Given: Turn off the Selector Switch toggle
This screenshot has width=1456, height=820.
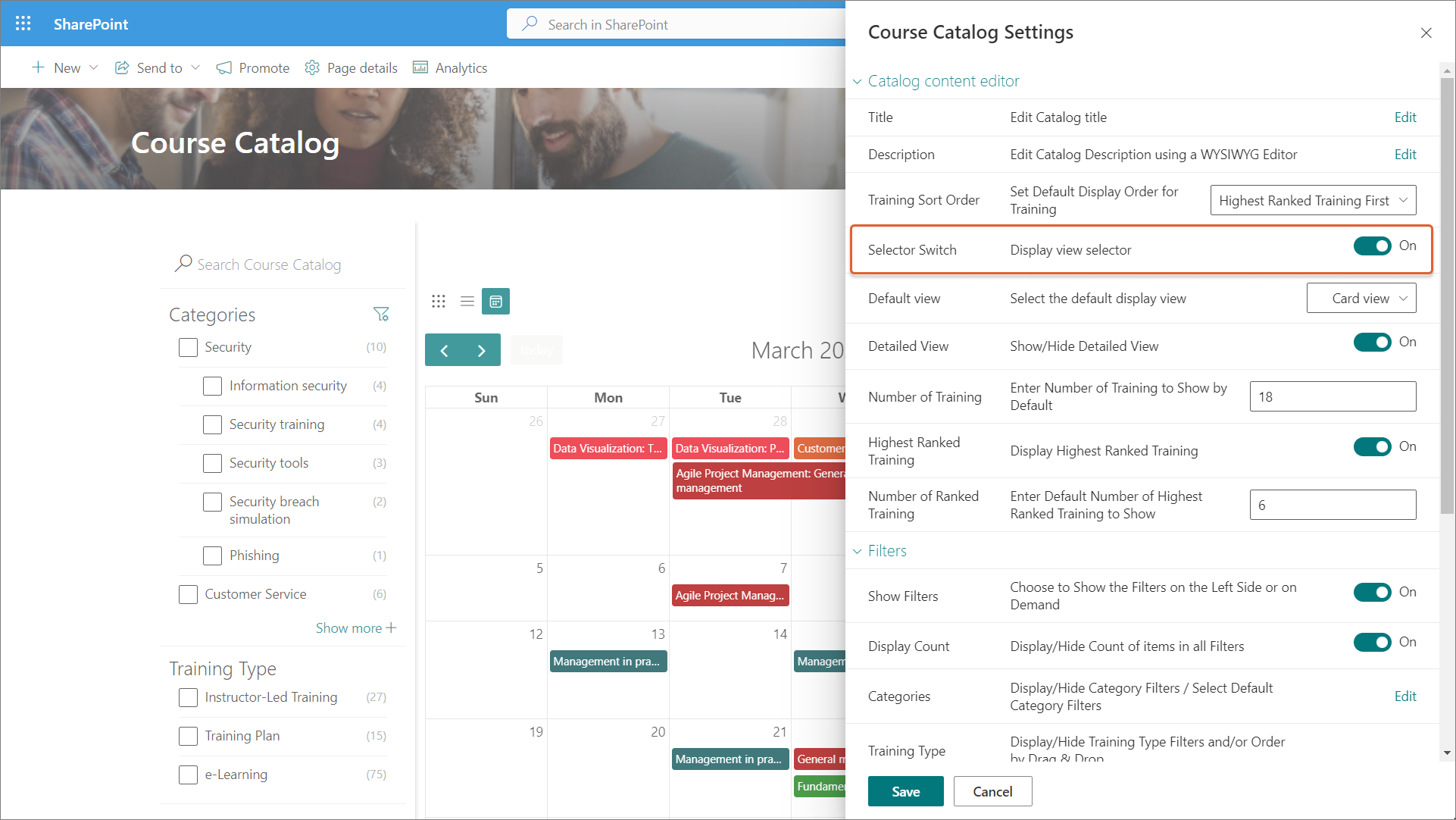Looking at the screenshot, I should (x=1372, y=246).
